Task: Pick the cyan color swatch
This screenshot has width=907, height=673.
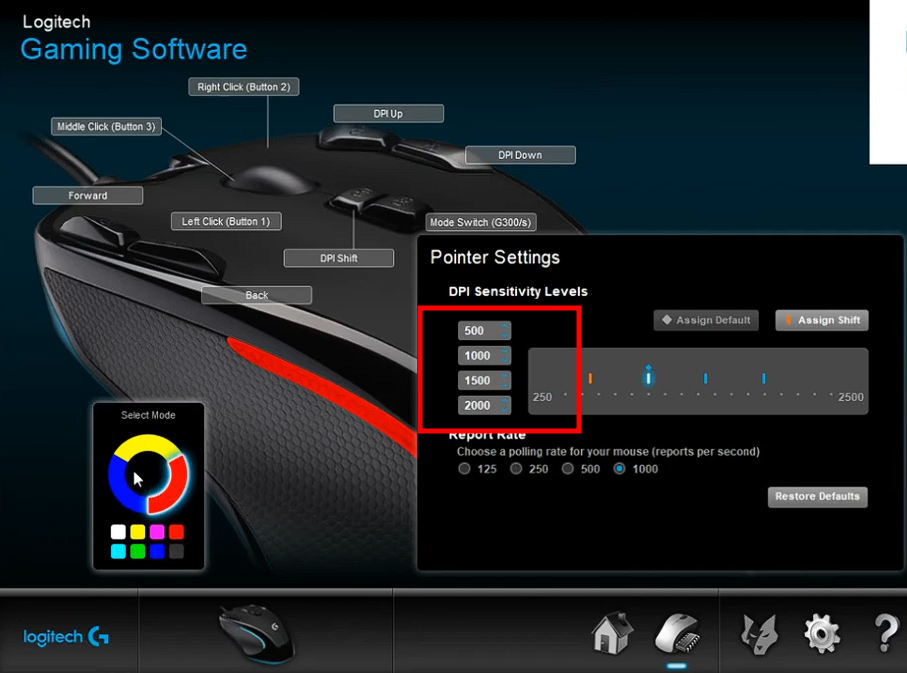Action: pos(118,551)
